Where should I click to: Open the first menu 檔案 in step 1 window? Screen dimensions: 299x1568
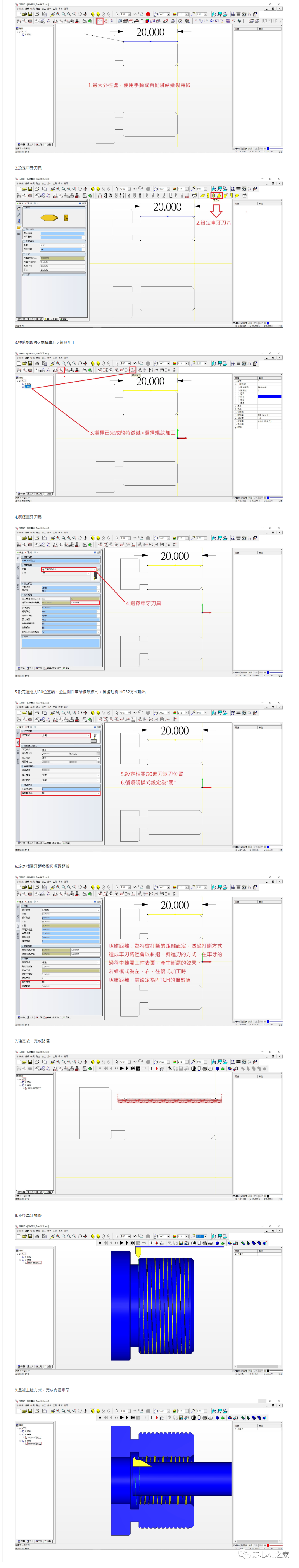coord(21,9)
